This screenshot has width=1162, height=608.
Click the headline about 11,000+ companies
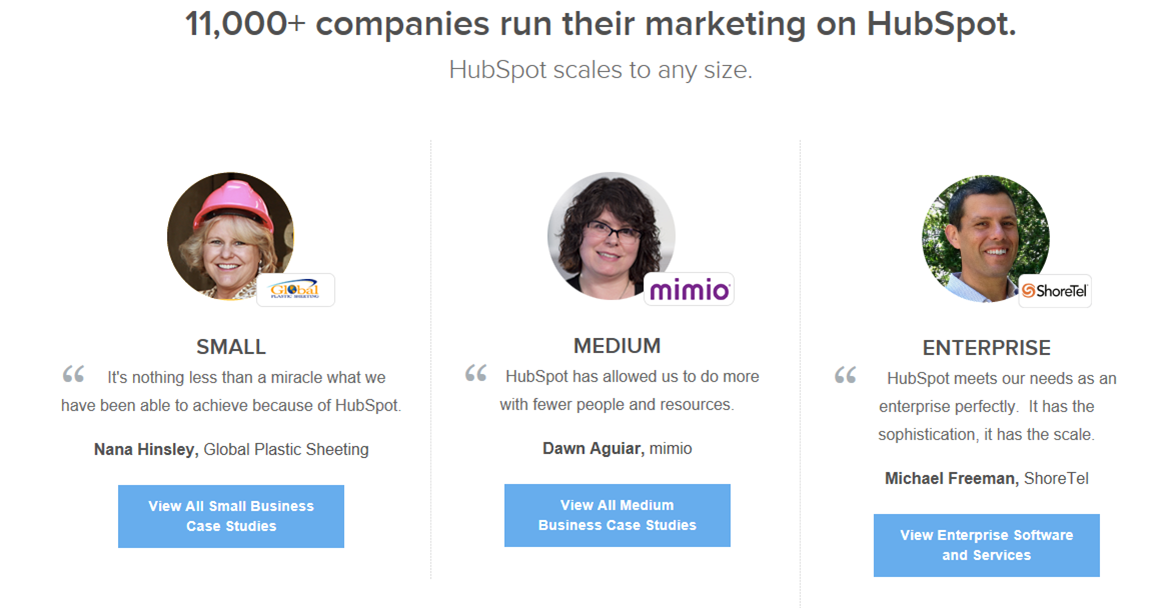point(600,24)
